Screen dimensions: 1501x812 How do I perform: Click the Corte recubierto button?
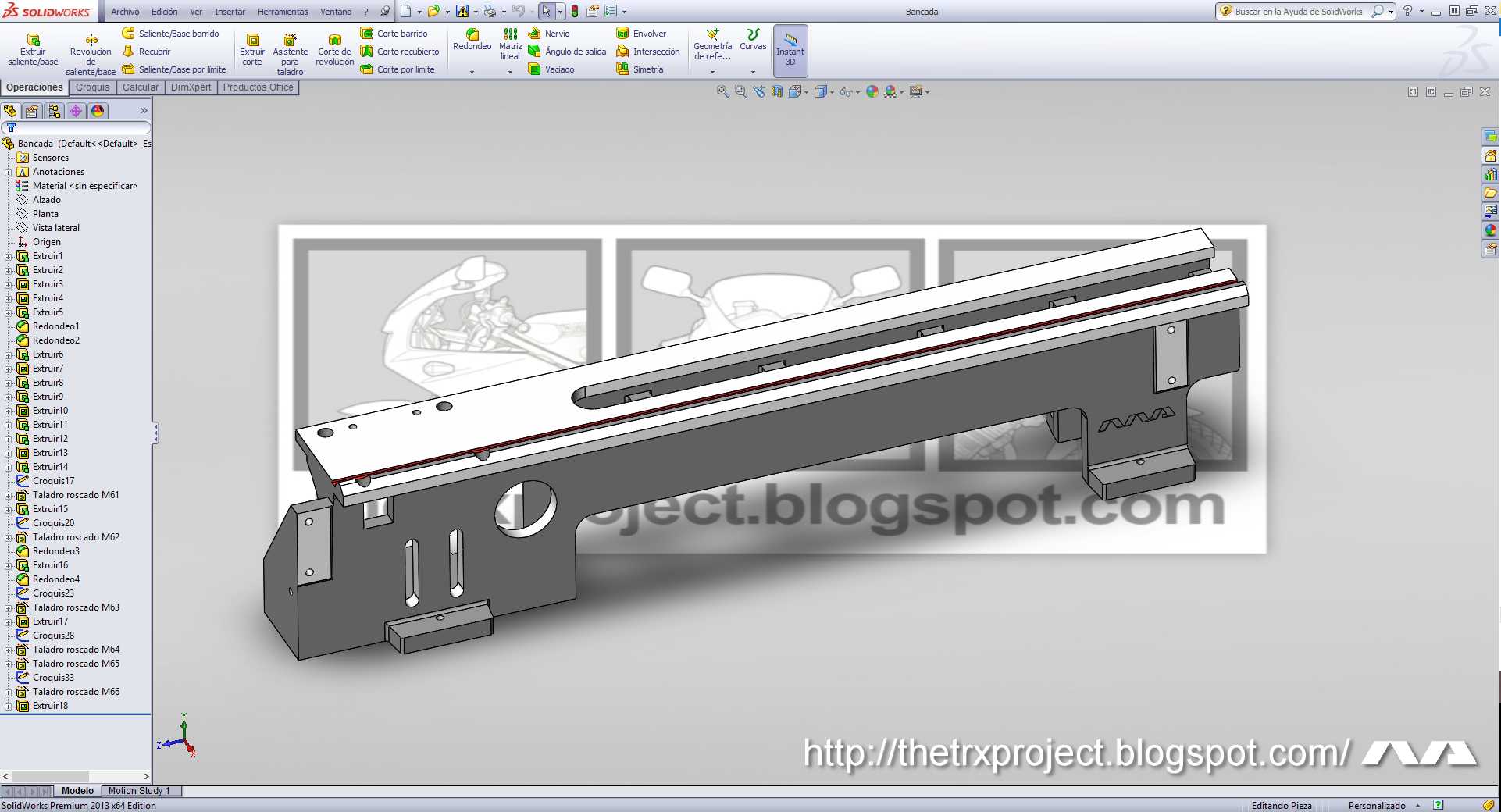(x=400, y=52)
